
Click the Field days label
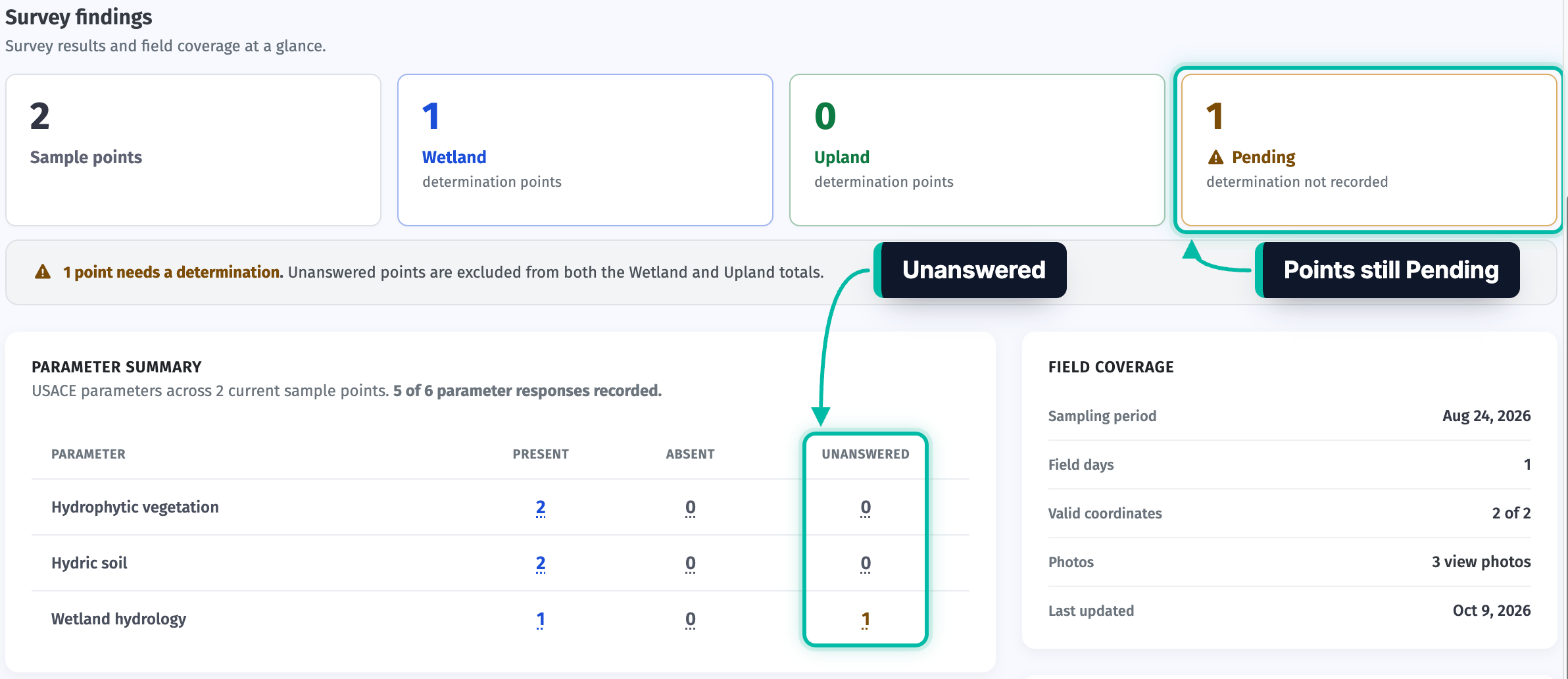coord(1081,465)
